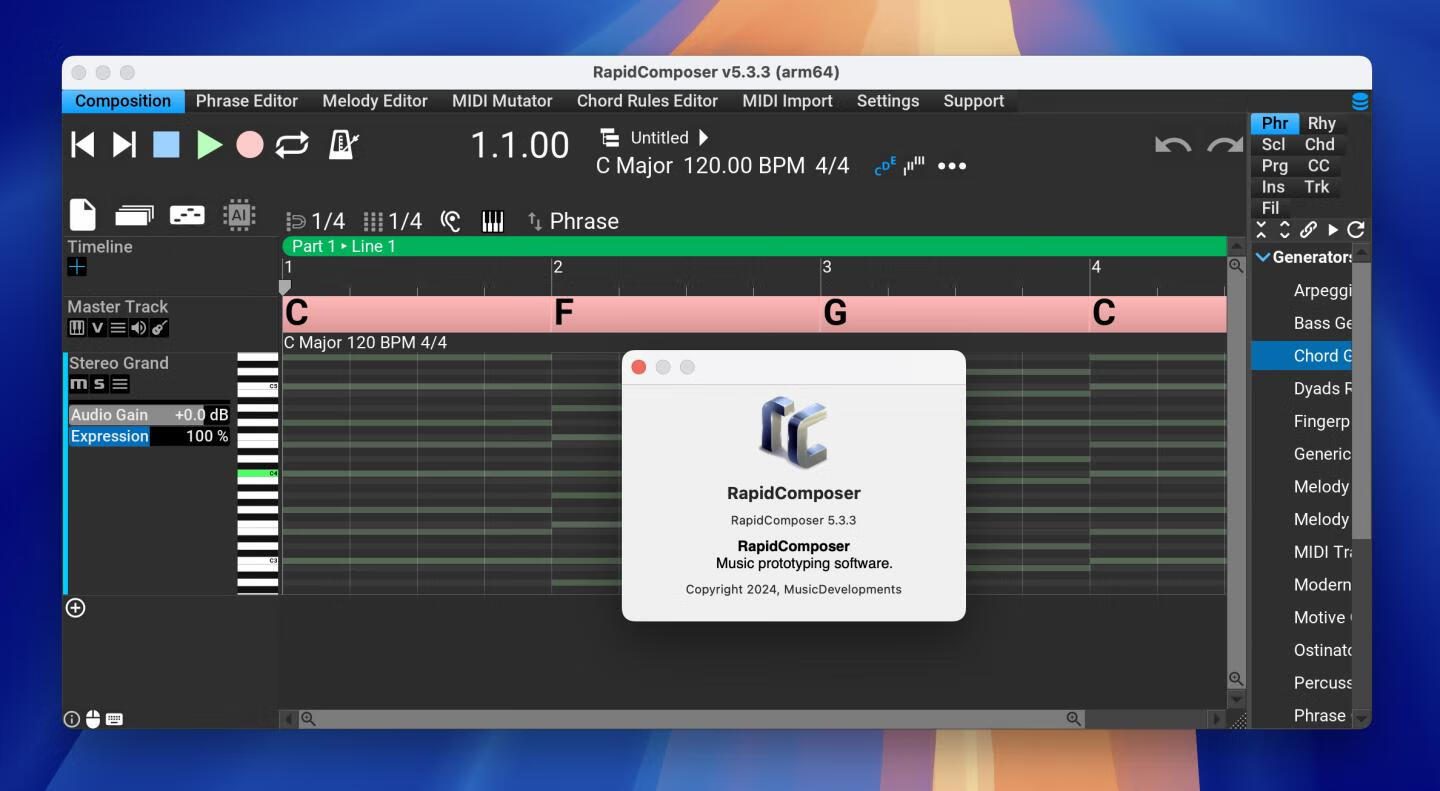The image size is (1440, 791).
Task: Click the link chain icon in browser panel
Action: pos(1308,230)
